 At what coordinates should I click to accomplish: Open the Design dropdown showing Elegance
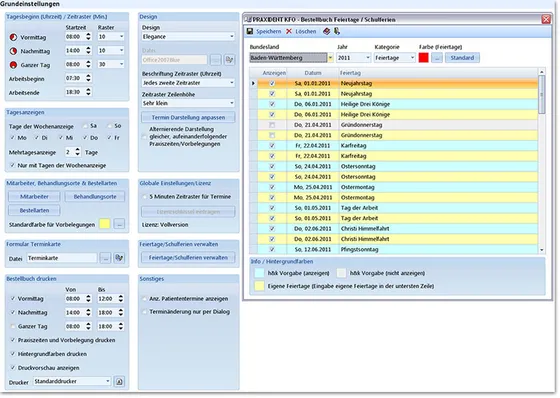(x=231, y=36)
